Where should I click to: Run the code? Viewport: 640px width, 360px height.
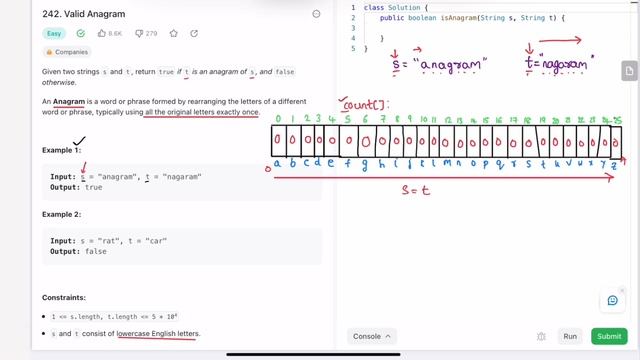coord(570,336)
